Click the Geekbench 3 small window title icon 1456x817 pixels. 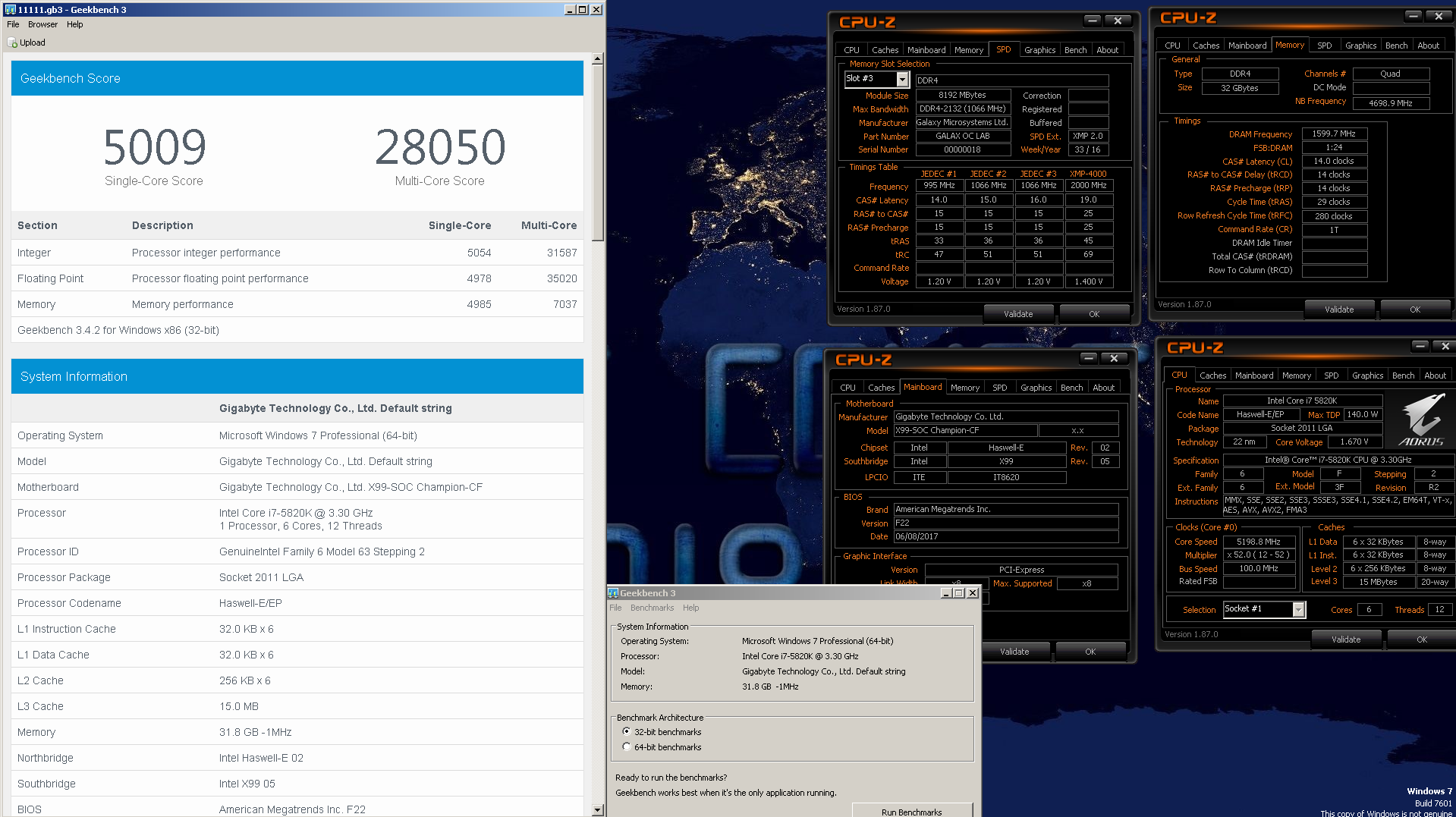point(613,593)
